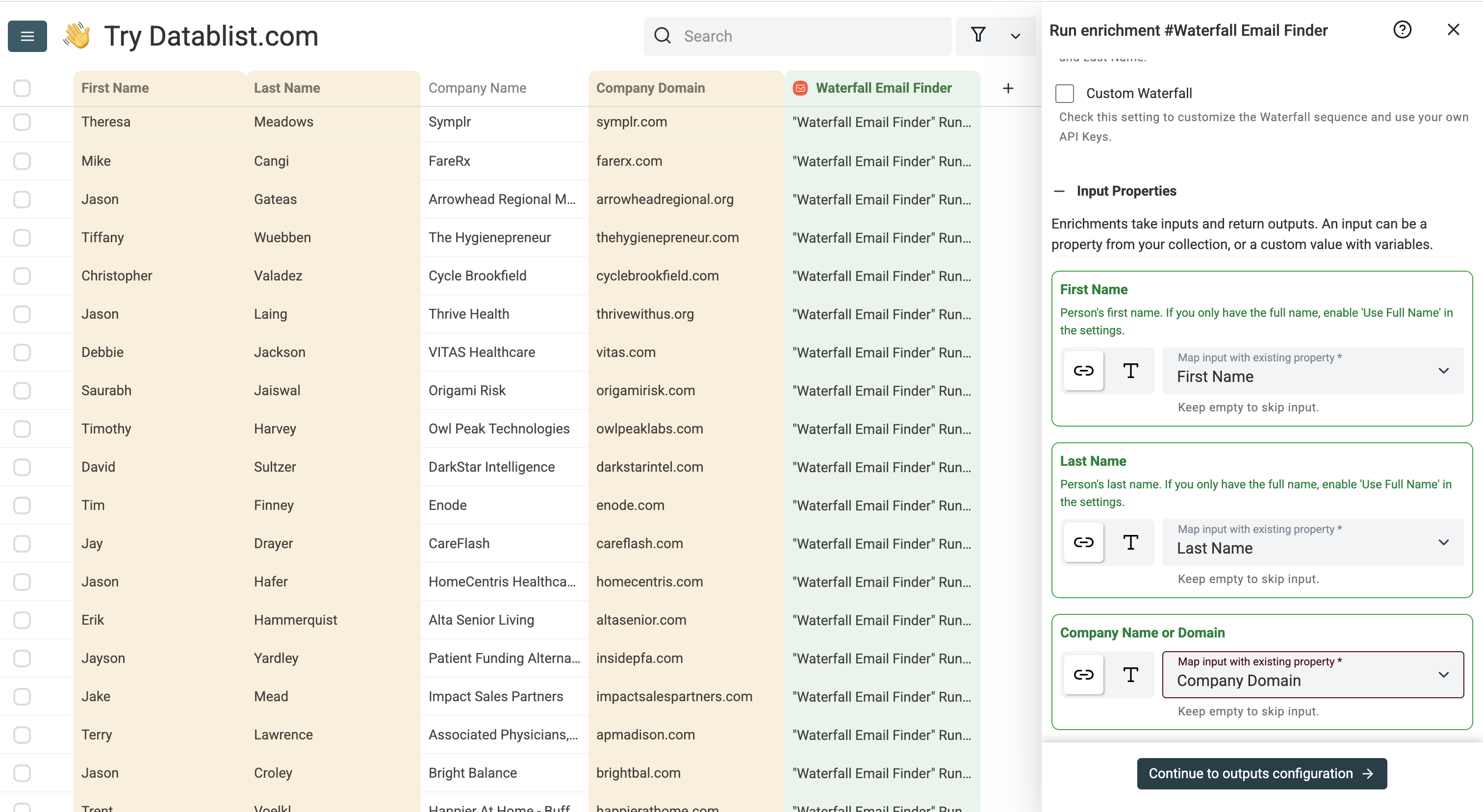The image size is (1483, 812).
Task: Click the Company Name column header
Action: pos(504,88)
